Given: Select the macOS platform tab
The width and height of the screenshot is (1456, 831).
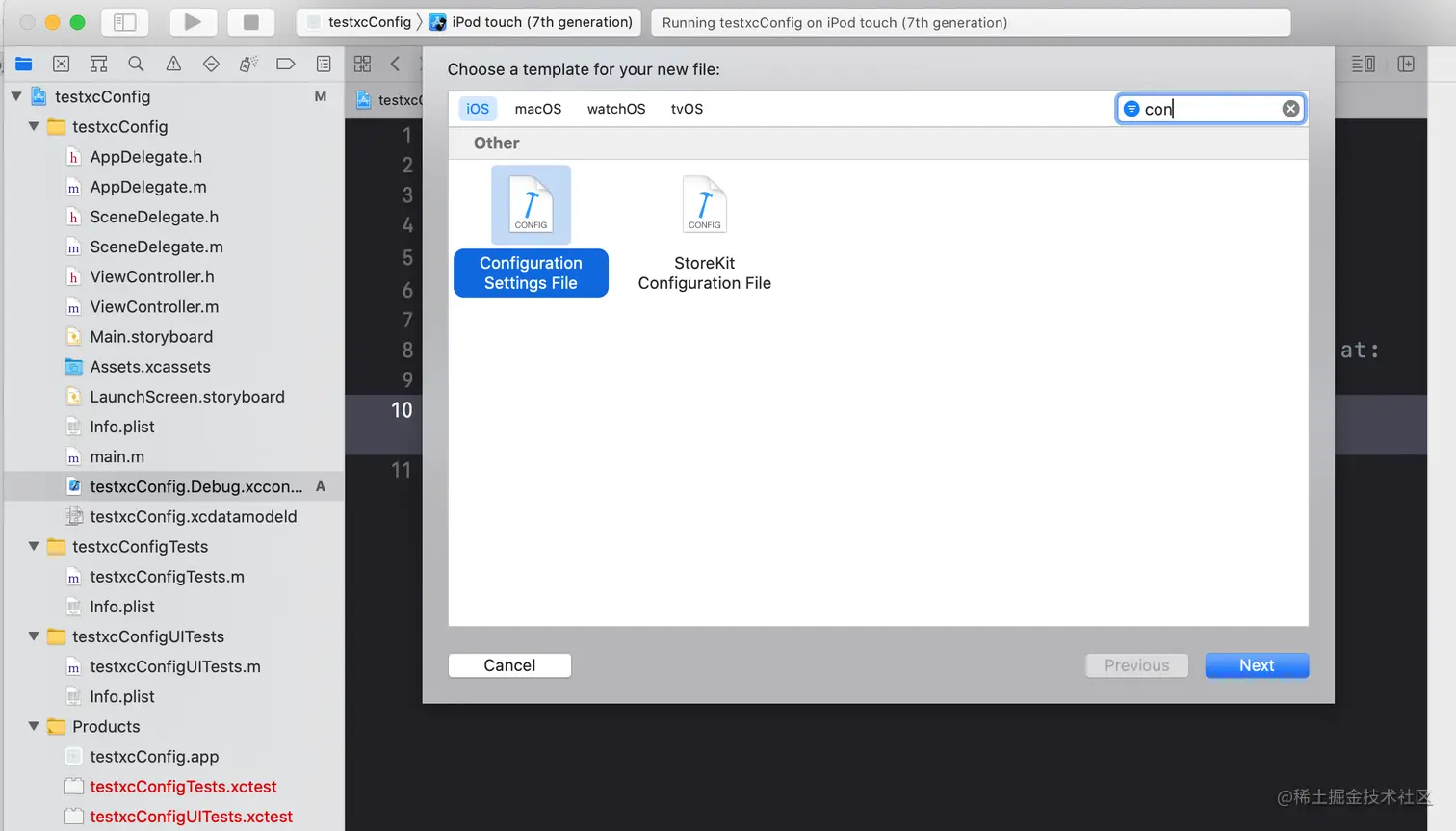Looking at the screenshot, I should 538,109.
